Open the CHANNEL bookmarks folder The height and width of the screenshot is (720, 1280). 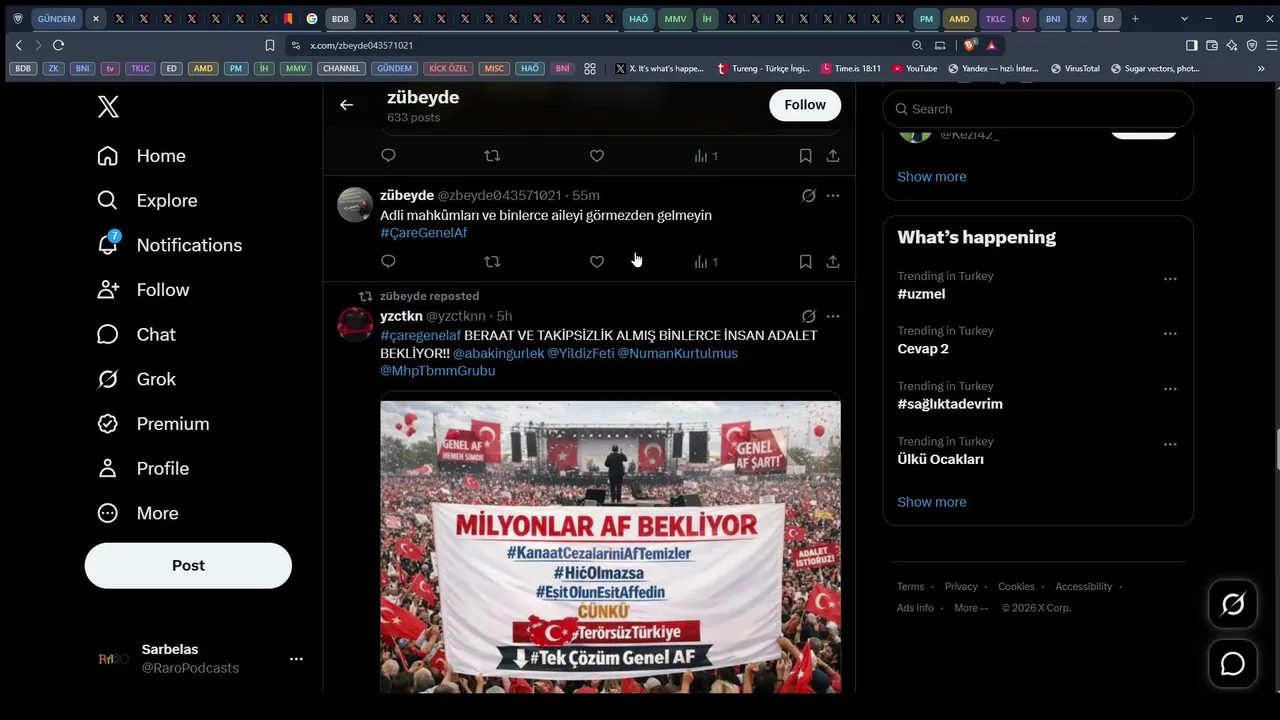[341, 69]
